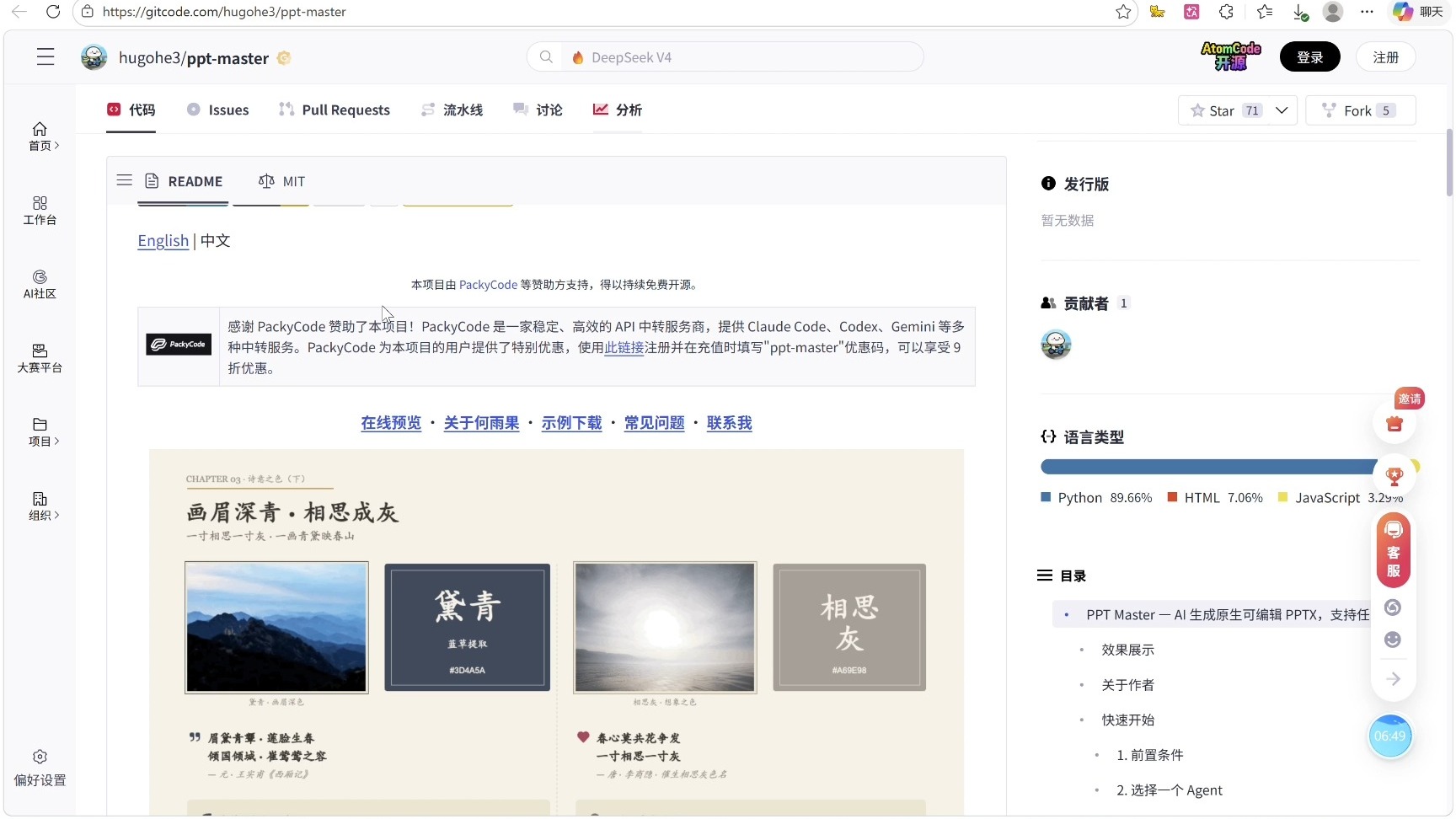Click the search magnifier icon
Viewport: 1456px width, 819px height.
pyautogui.click(x=546, y=57)
